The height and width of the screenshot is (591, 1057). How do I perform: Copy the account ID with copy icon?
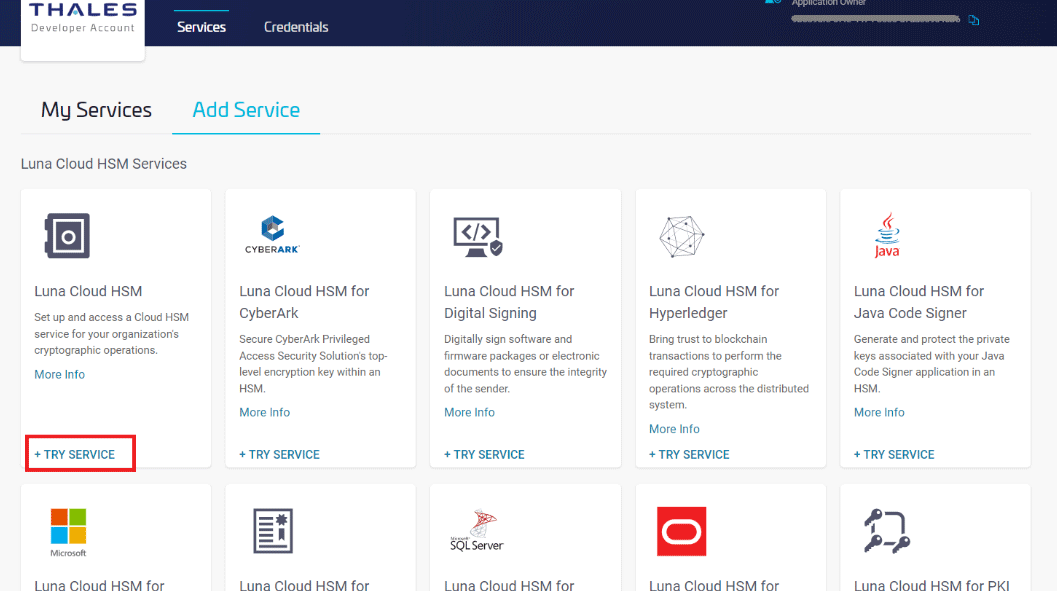click(x=974, y=20)
